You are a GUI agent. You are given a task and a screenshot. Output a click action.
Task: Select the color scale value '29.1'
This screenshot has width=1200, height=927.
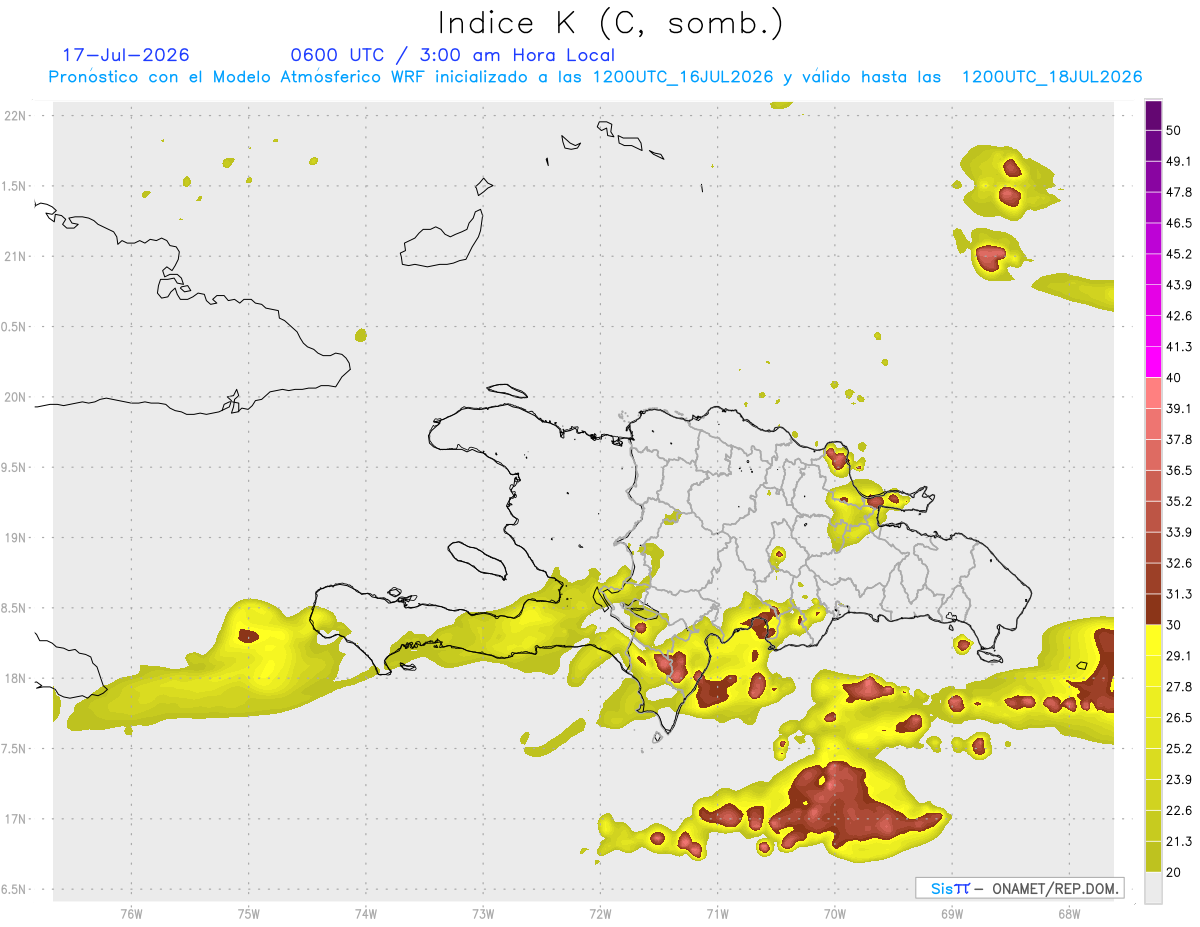[1179, 656]
